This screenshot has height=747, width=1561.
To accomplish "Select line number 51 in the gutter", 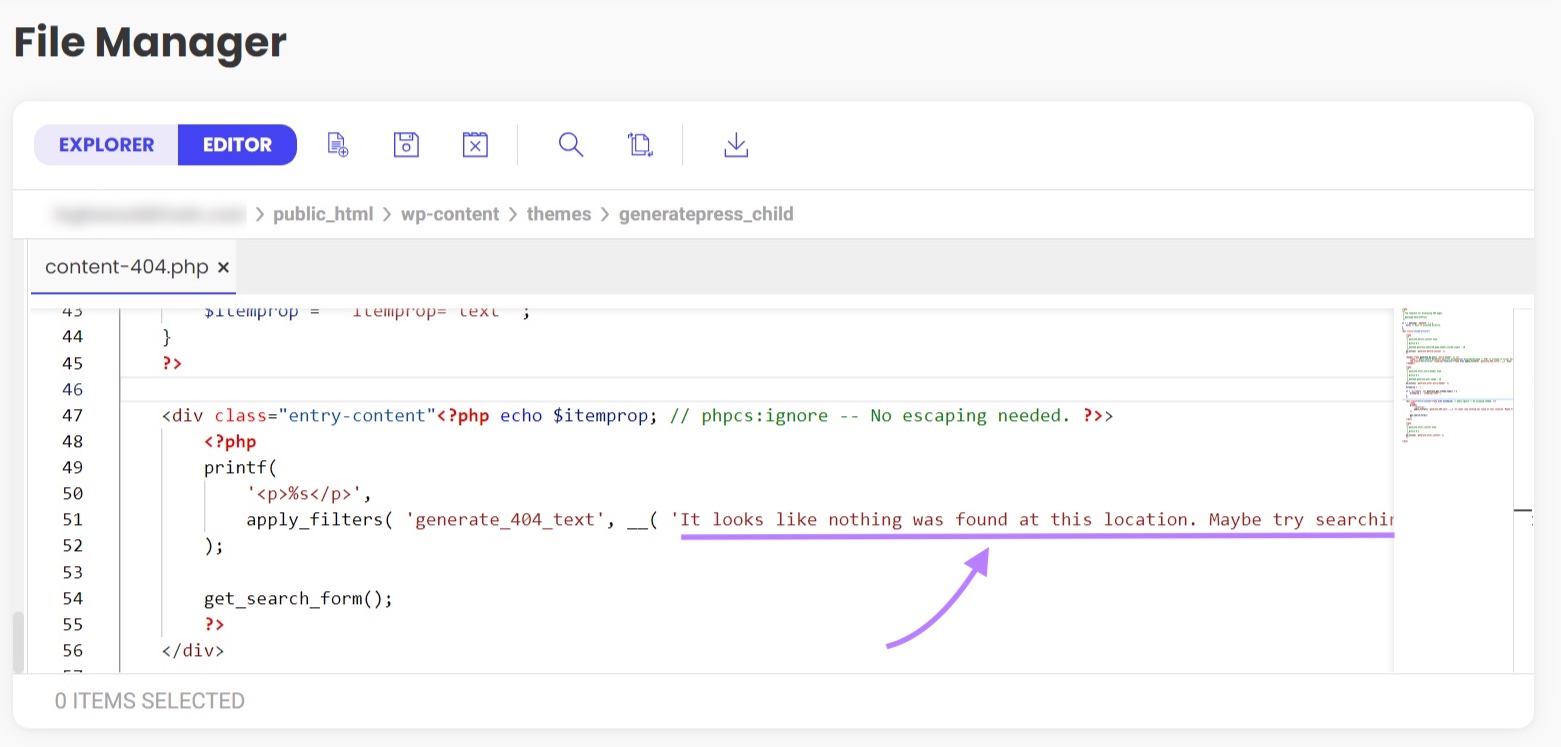I will [x=72, y=519].
